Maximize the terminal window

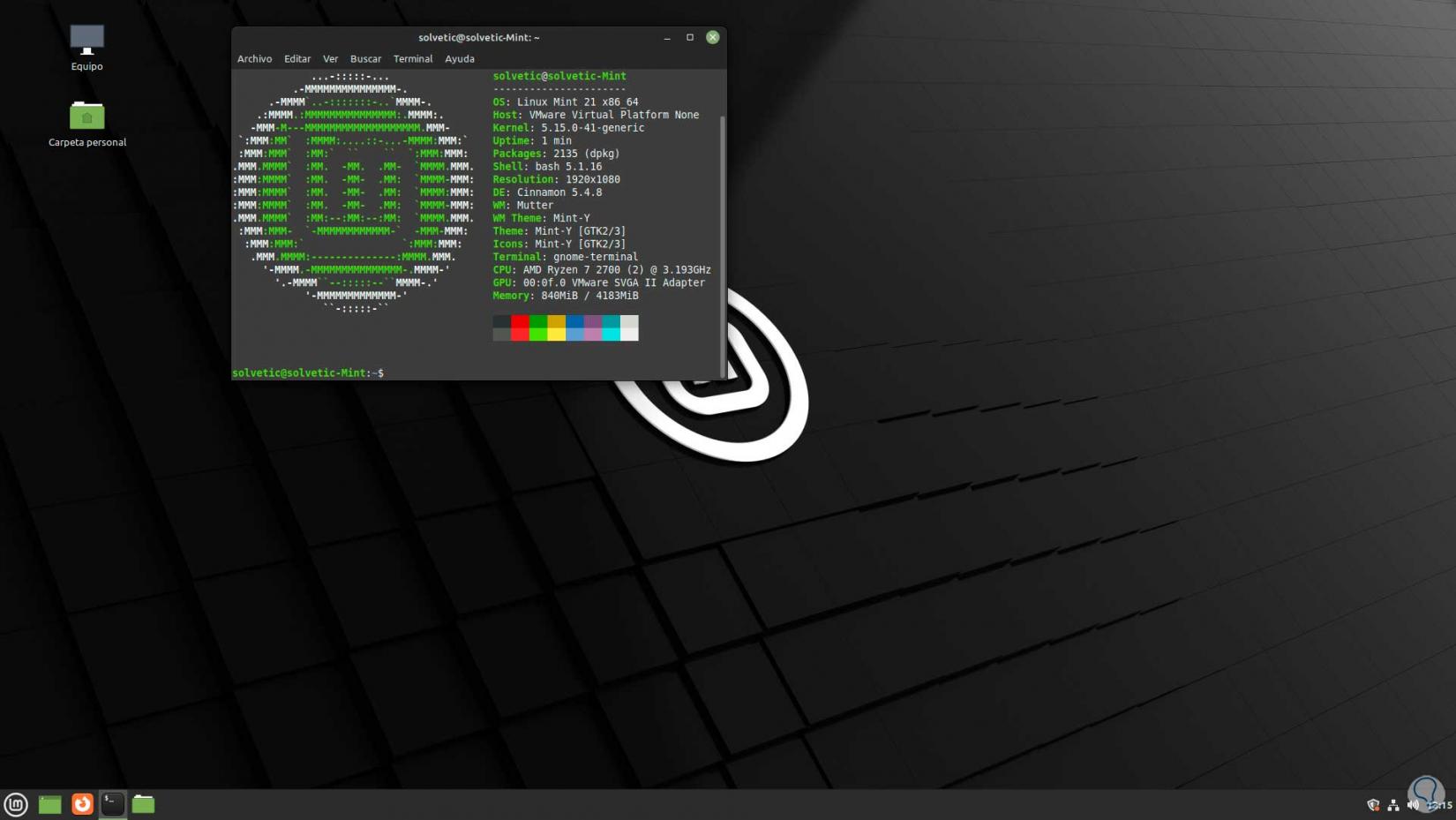[x=690, y=37]
